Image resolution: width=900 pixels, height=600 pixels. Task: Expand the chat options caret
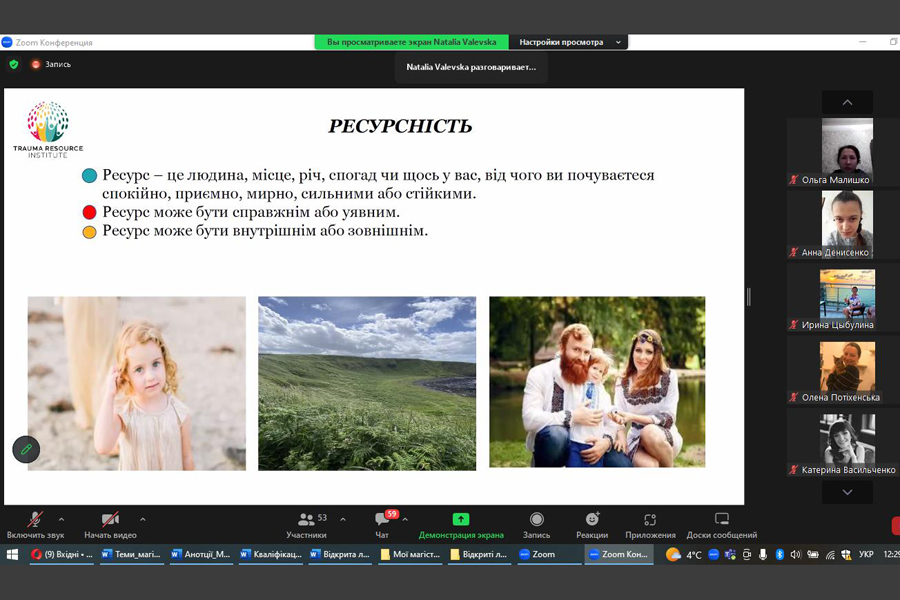[x=405, y=519]
